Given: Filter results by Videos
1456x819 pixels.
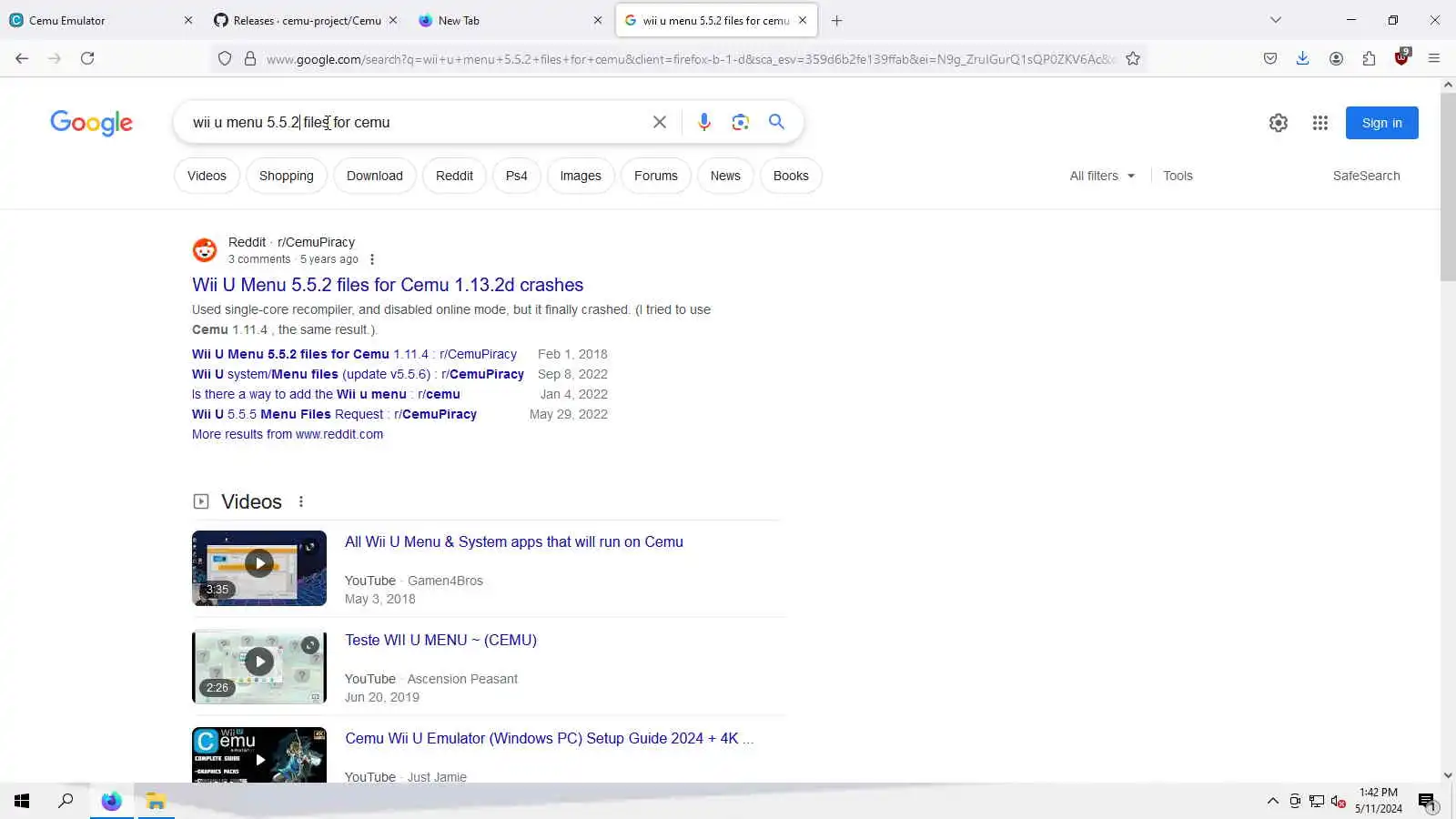Looking at the screenshot, I should pyautogui.click(x=207, y=176).
